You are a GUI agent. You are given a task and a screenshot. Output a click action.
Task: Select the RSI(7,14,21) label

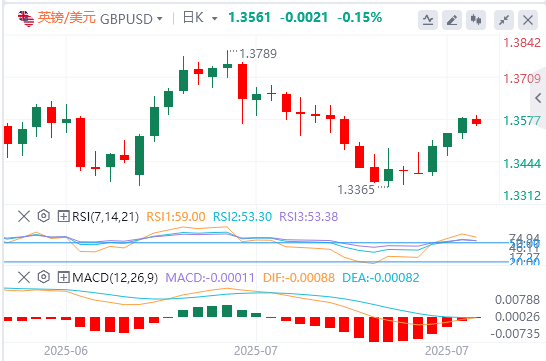point(106,217)
